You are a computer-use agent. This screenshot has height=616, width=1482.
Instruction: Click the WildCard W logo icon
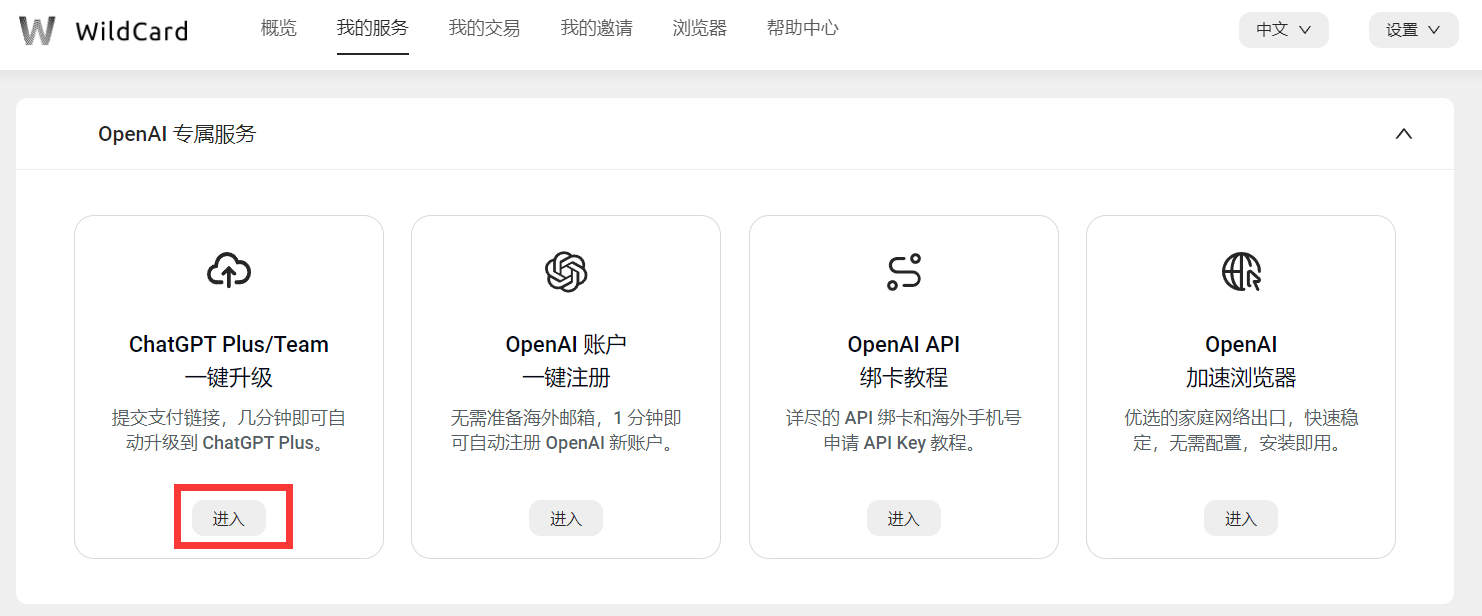point(37,30)
